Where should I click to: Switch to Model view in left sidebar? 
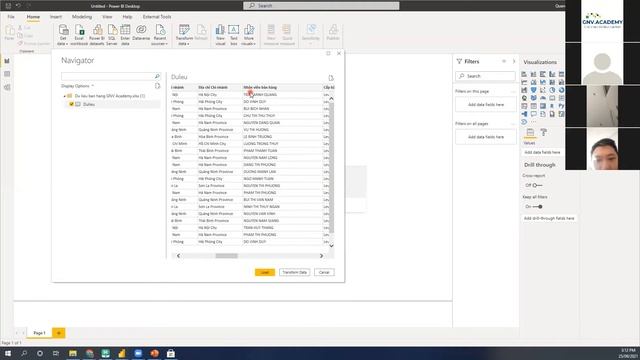pos(7,87)
